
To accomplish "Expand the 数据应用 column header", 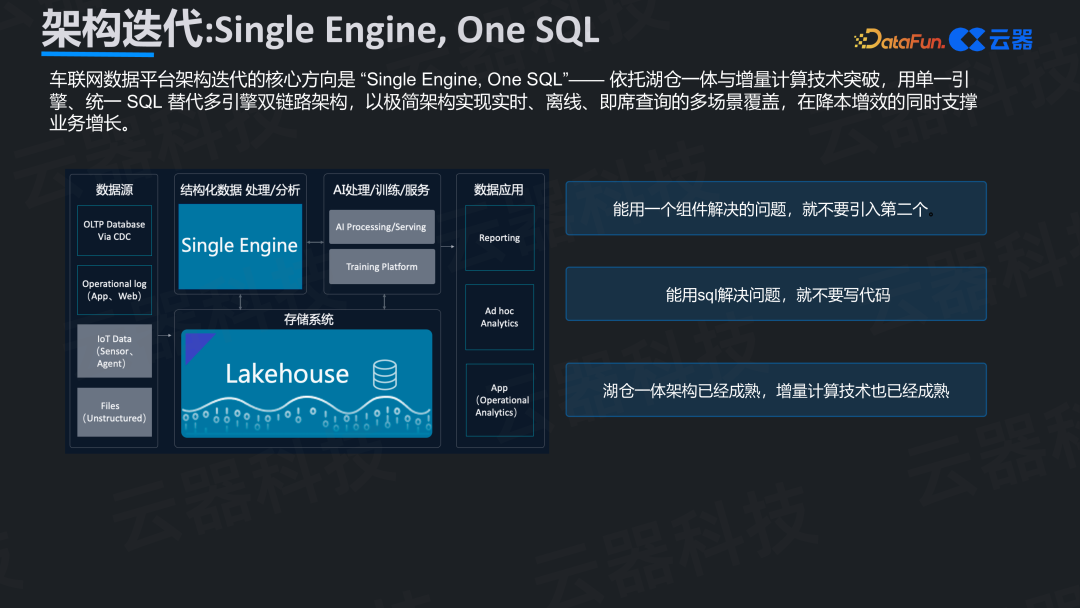I will pos(499,190).
